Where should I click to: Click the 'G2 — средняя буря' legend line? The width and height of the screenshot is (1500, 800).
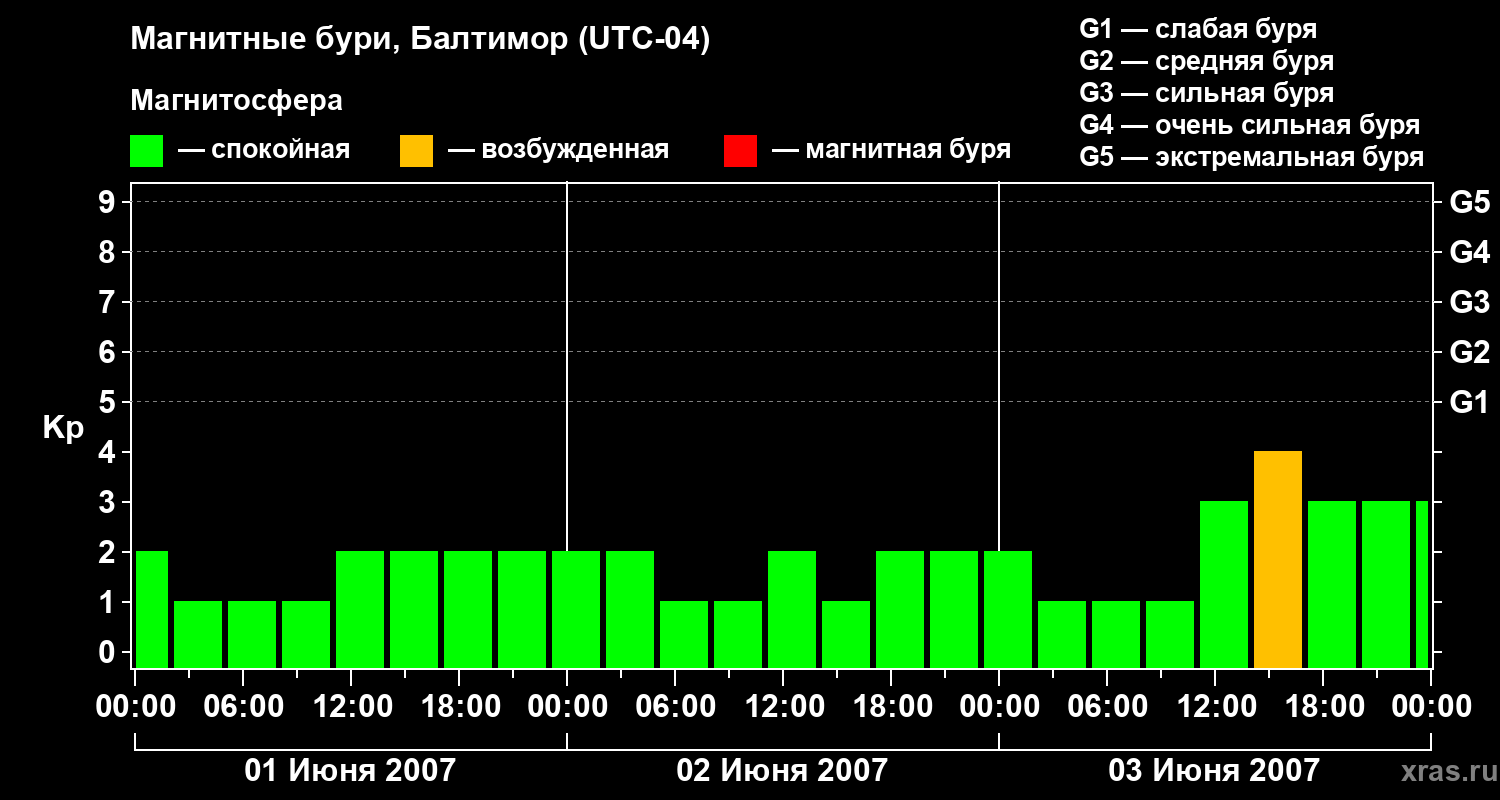coord(1206,61)
